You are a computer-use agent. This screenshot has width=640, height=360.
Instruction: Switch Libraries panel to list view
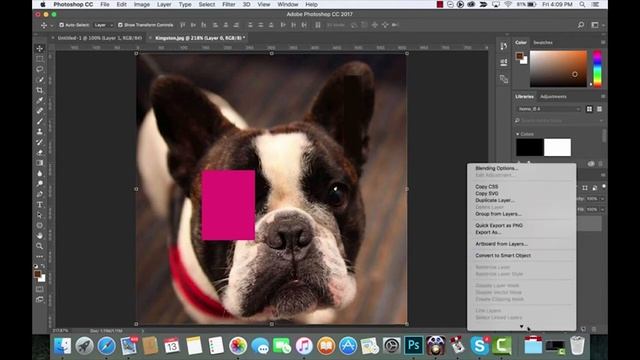click(599, 109)
